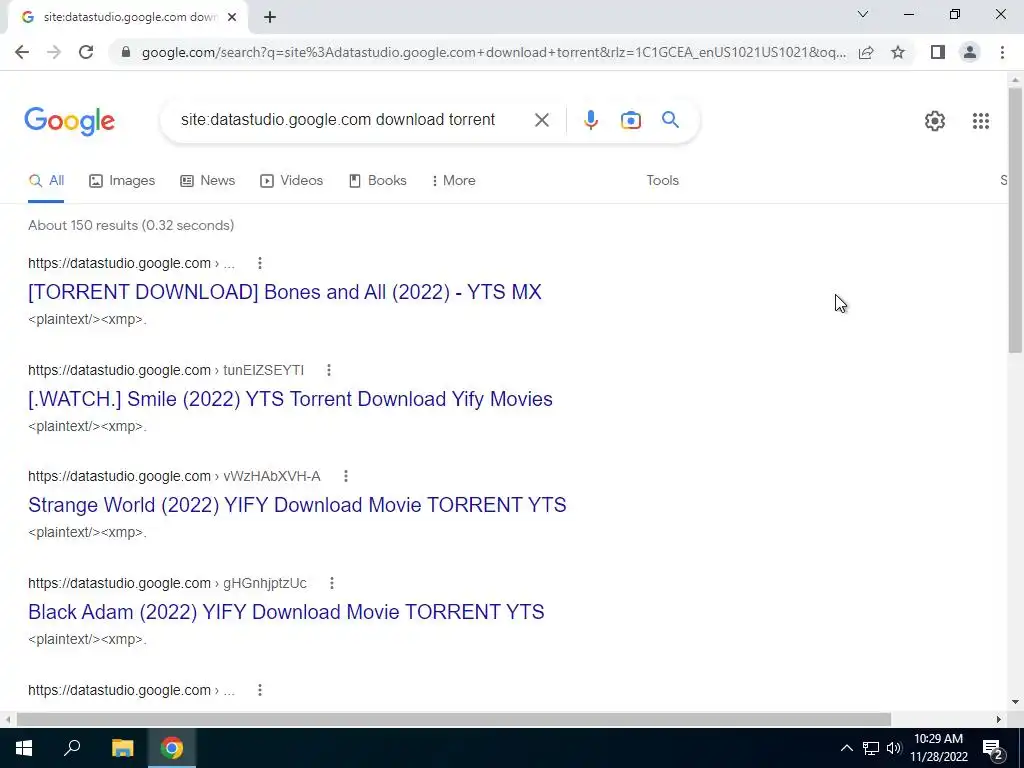Click the Google logo
Viewport: 1024px width, 768px height.
click(70, 121)
